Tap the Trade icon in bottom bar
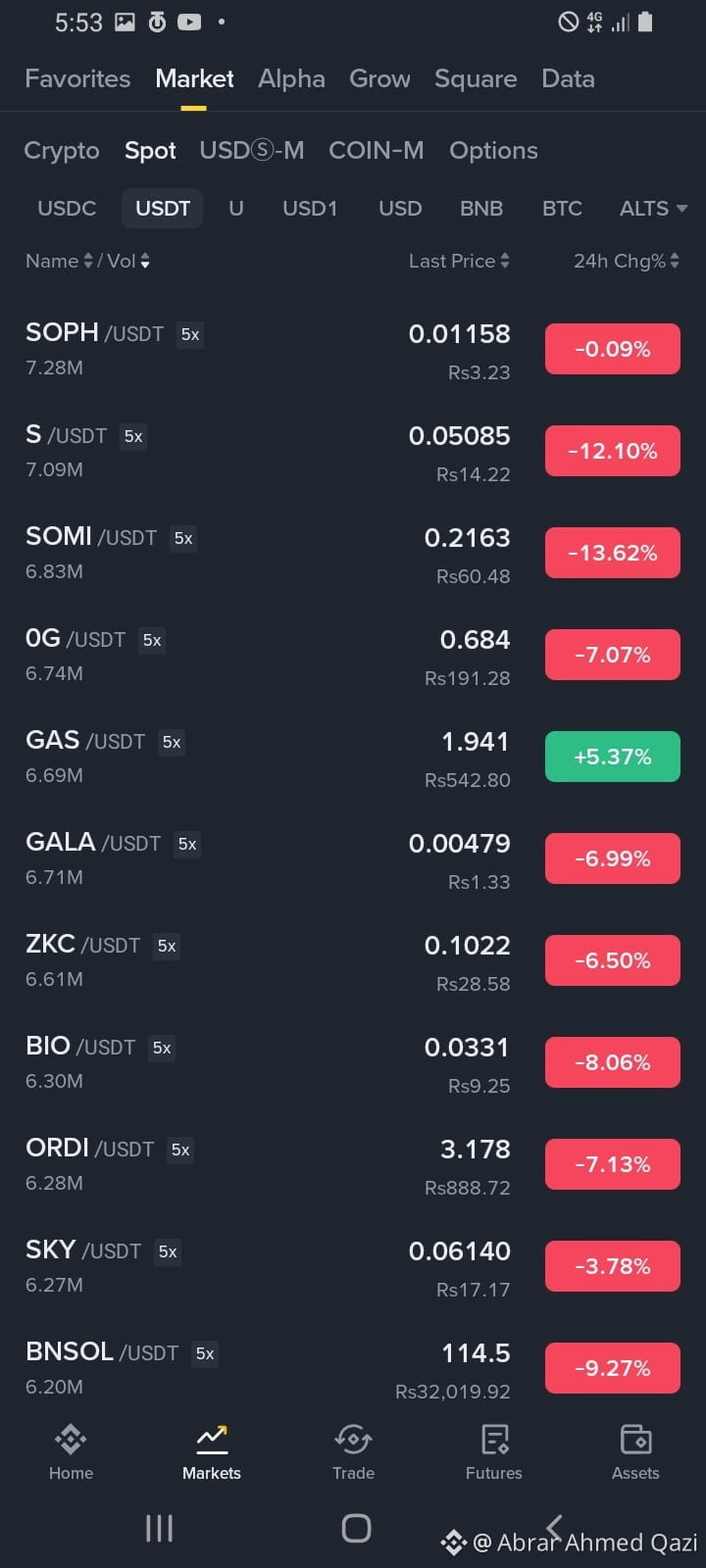Image resolution: width=706 pixels, height=1568 pixels. tap(353, 1440)
